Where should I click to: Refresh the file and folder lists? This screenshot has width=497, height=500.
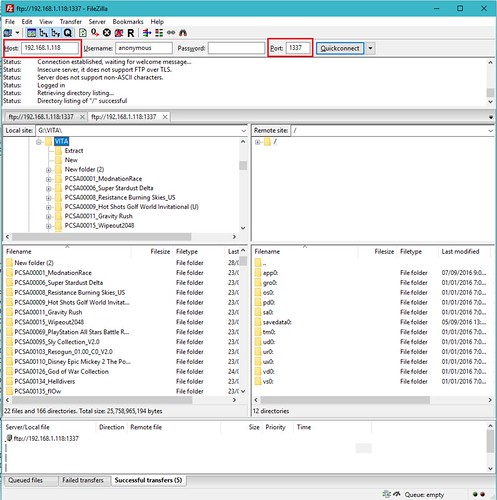[83, 33]
